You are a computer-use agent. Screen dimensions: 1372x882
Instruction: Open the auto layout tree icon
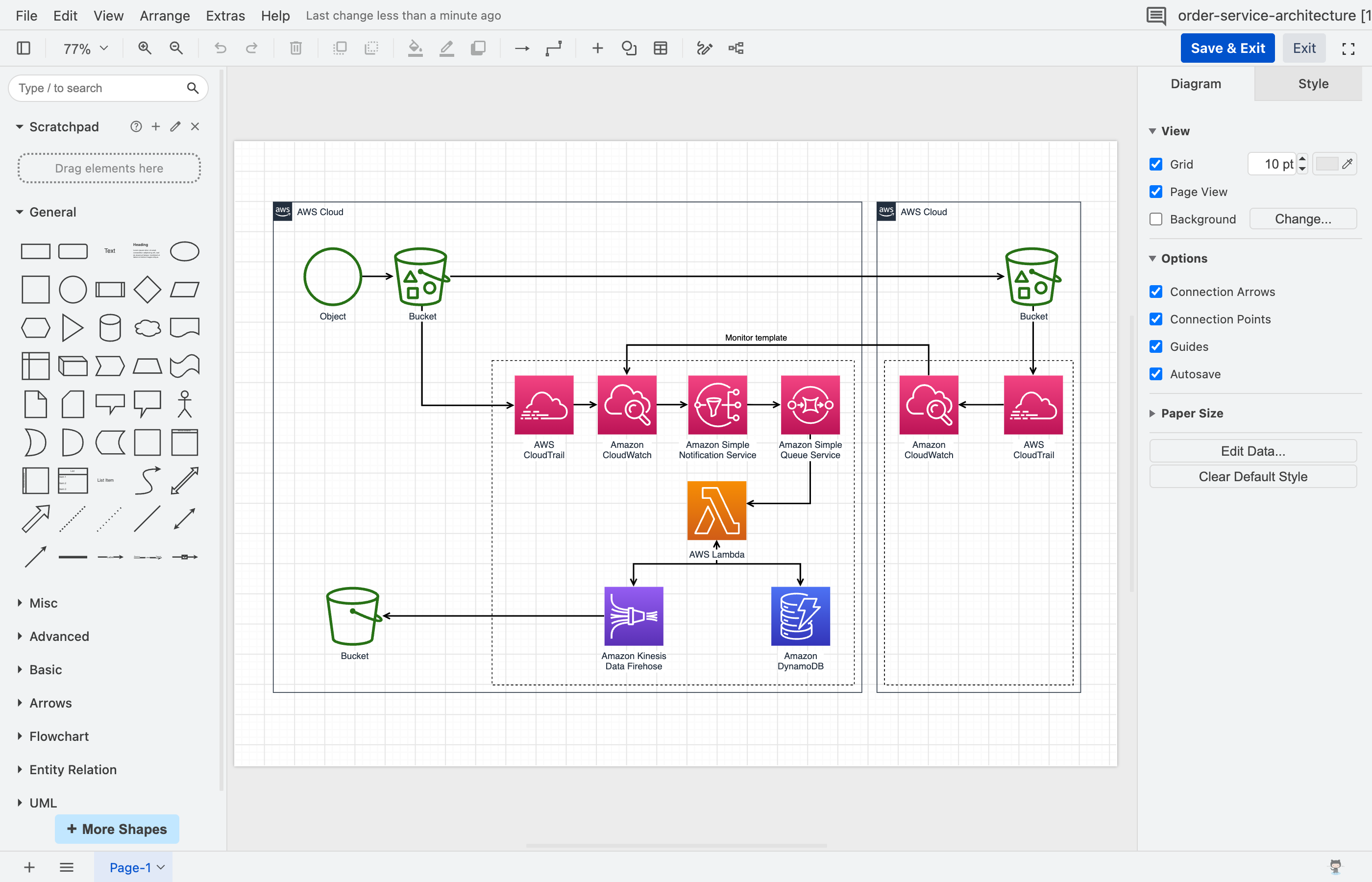(x=736, y=48)
